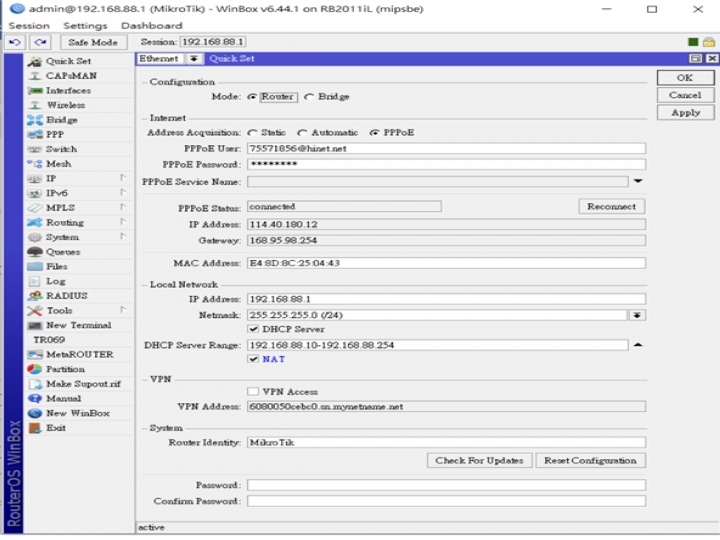
Task: Click the Reconnect button
Action: pos(612,207)
